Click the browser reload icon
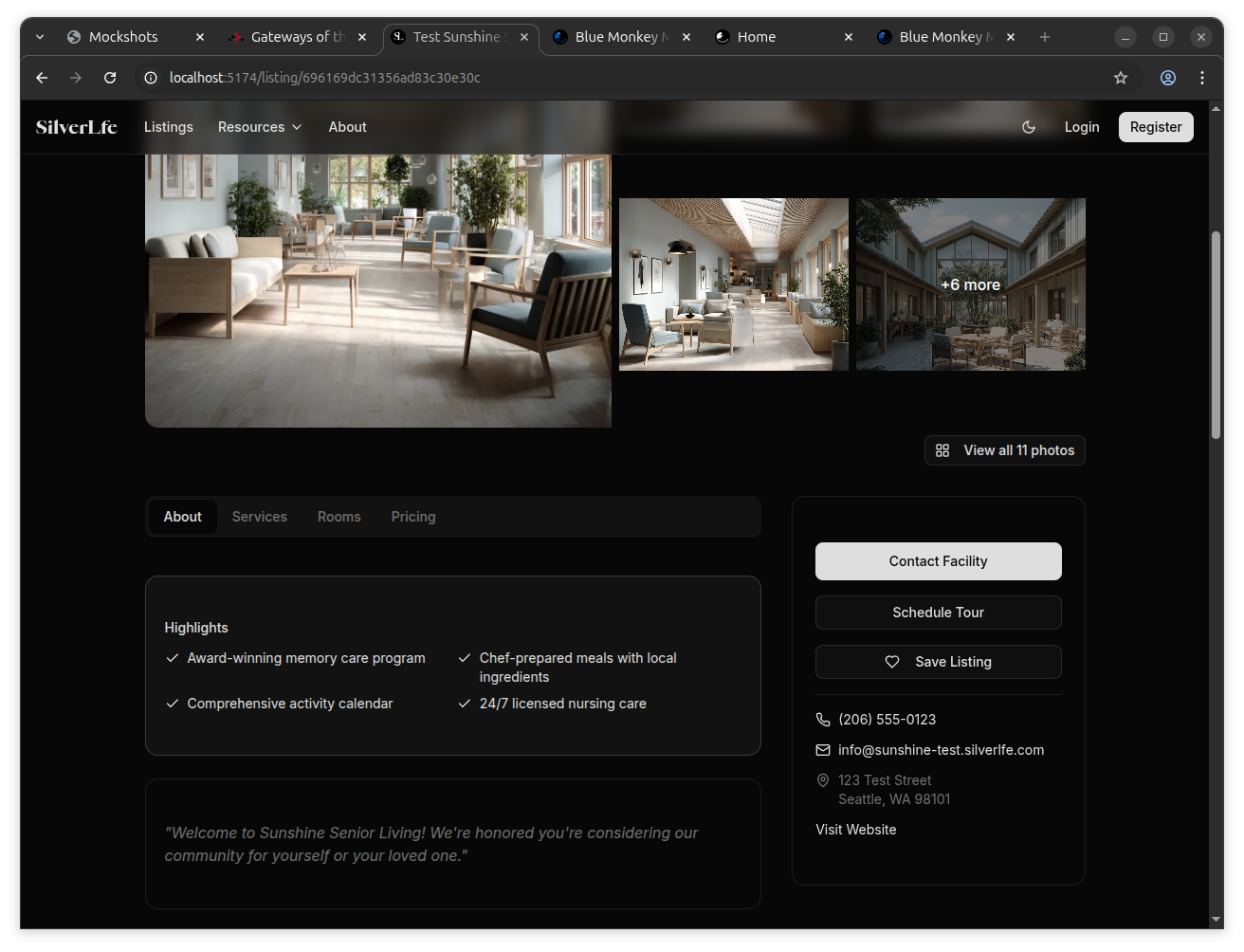1244x952 pixels. (x=110, y=78)
